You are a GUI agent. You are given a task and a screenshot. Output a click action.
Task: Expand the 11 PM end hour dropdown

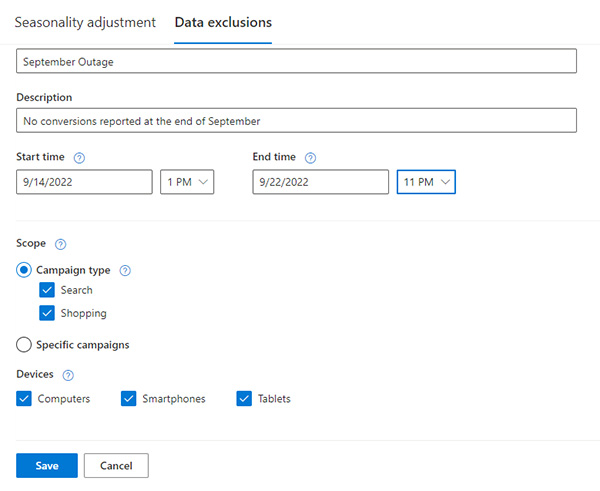426,182
